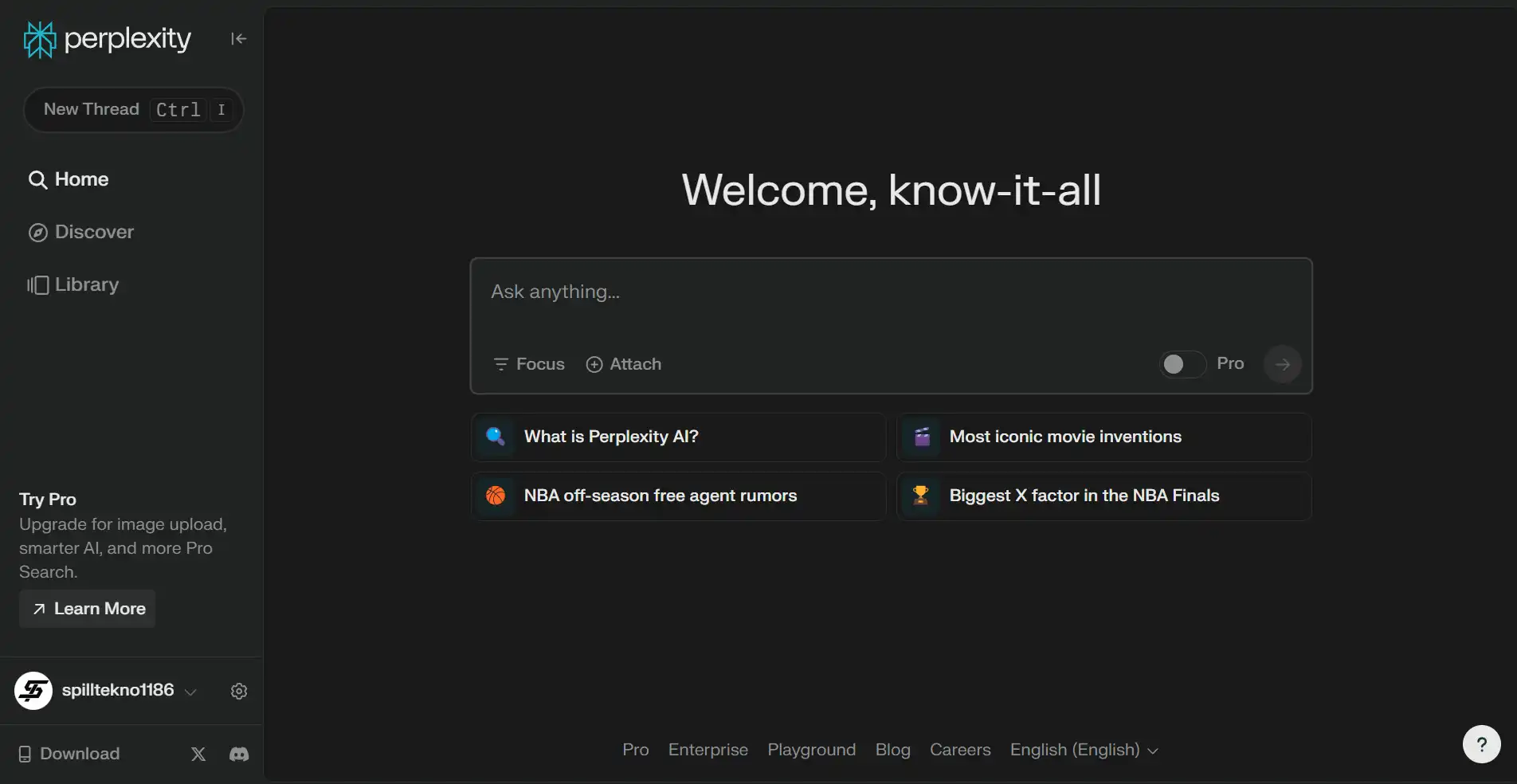The height and width of the screenshot is (784, 1517).
Task: Open the Discover section
Action: pyautogui.click(x=81, y=232)
